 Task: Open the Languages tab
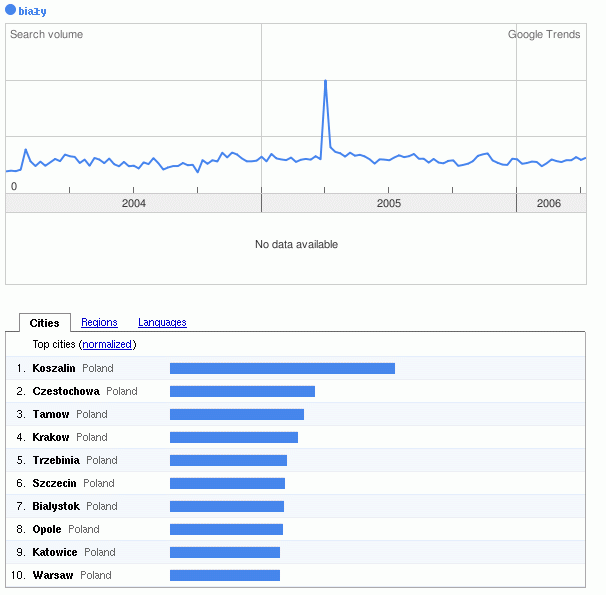162,322
